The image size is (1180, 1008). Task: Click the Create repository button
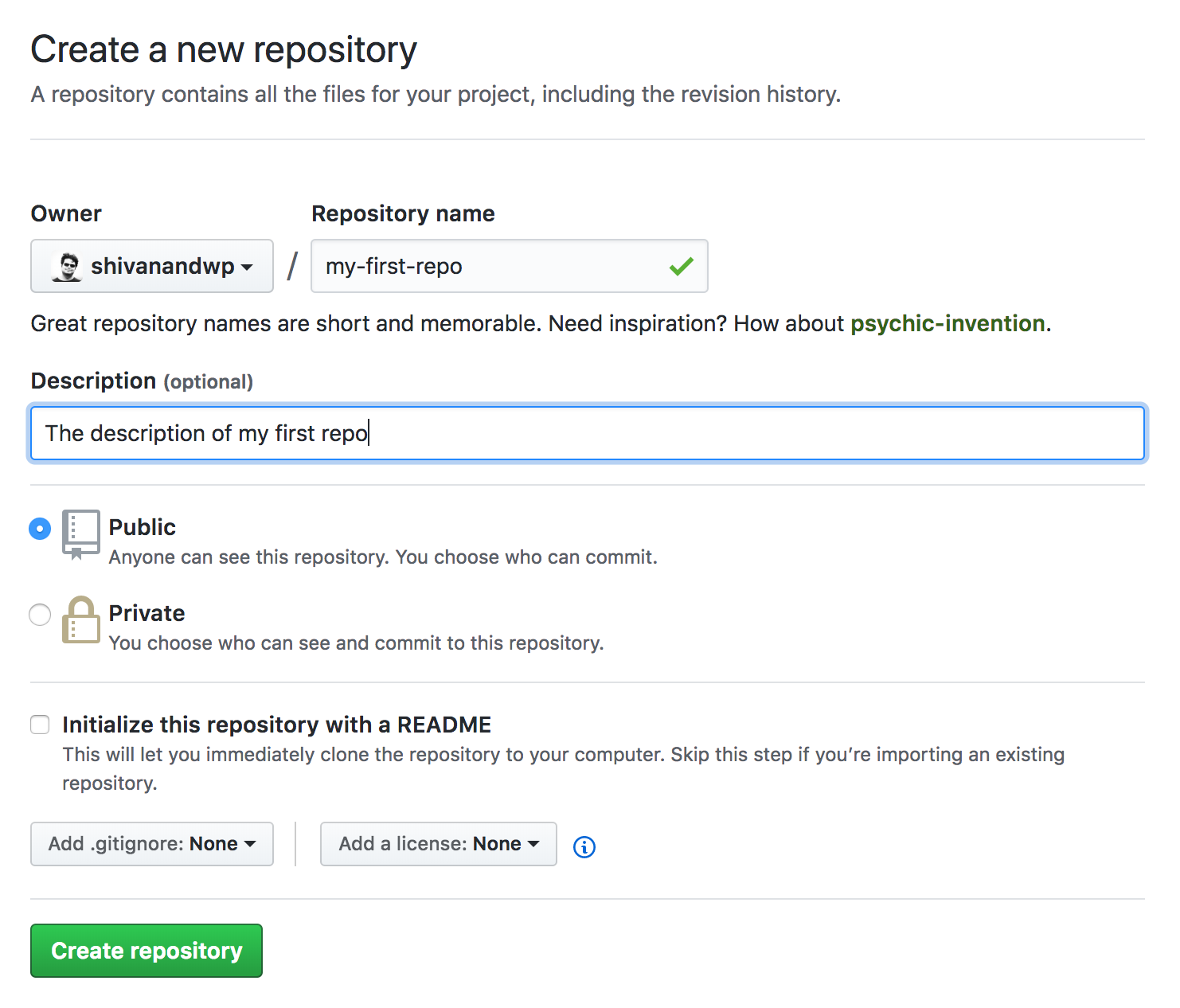[x=147, y=951]
